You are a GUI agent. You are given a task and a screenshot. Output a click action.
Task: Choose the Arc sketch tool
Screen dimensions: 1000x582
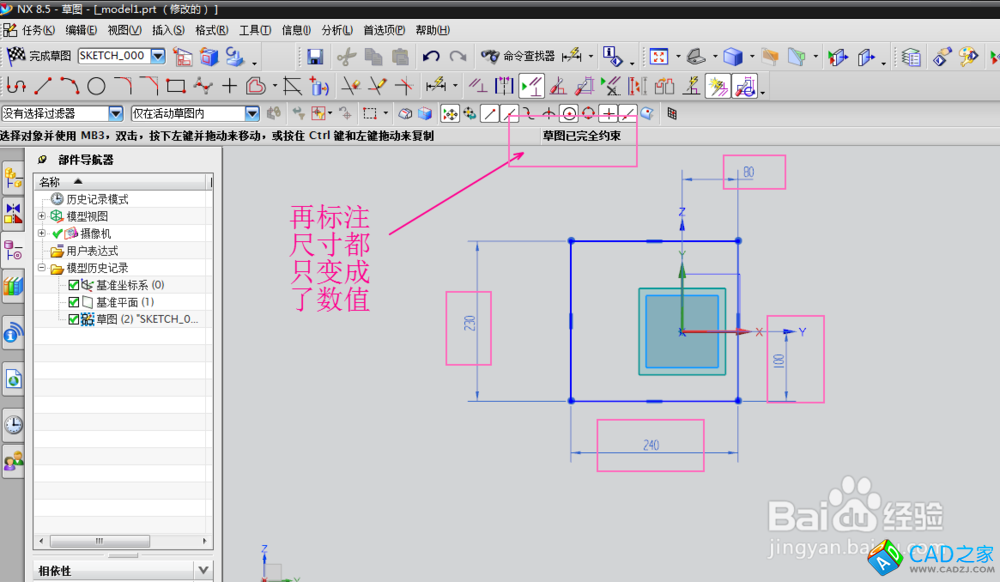[69, 86]
